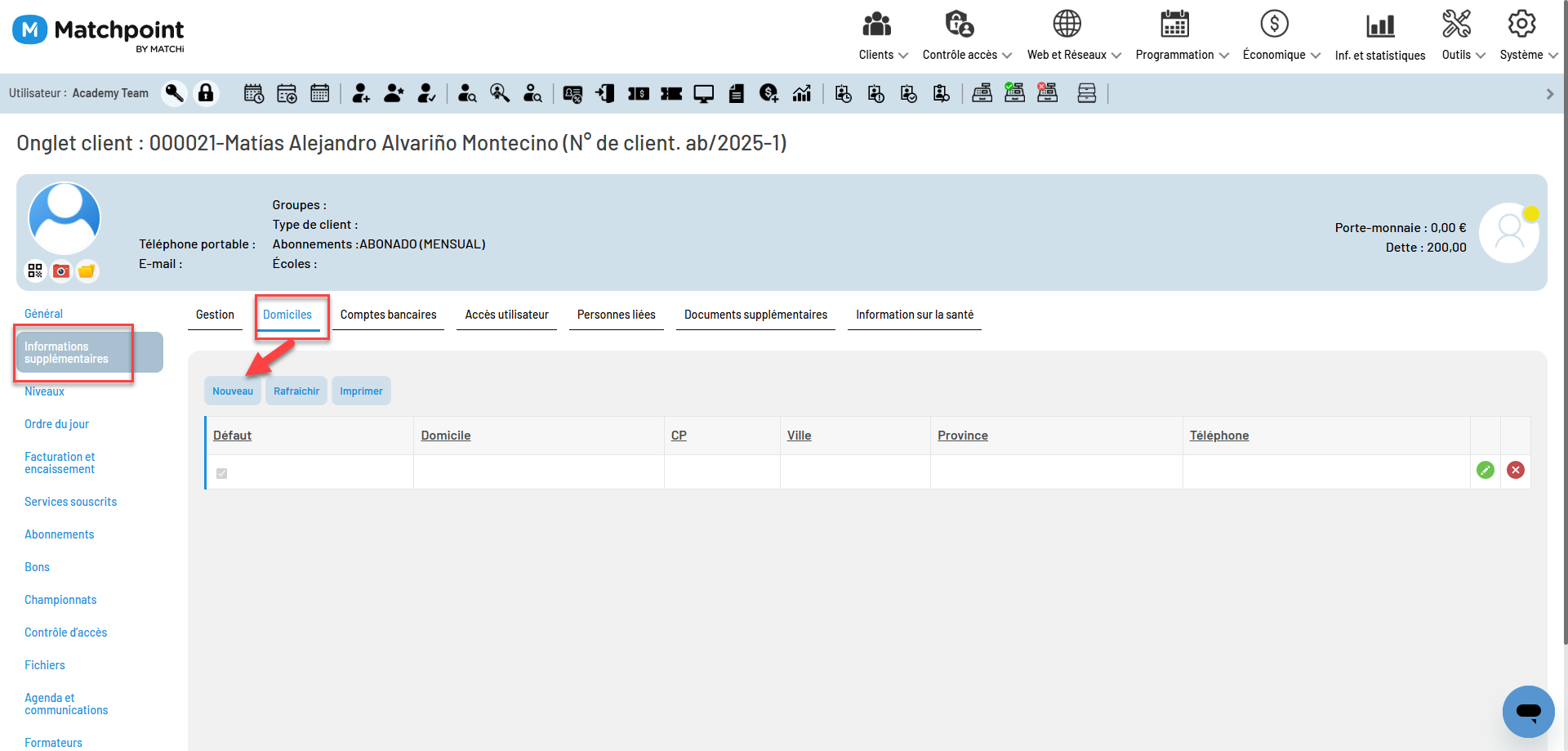Open the Information sur la santé tab
The height and width of the screenshot is (751, 1568).
915,315
